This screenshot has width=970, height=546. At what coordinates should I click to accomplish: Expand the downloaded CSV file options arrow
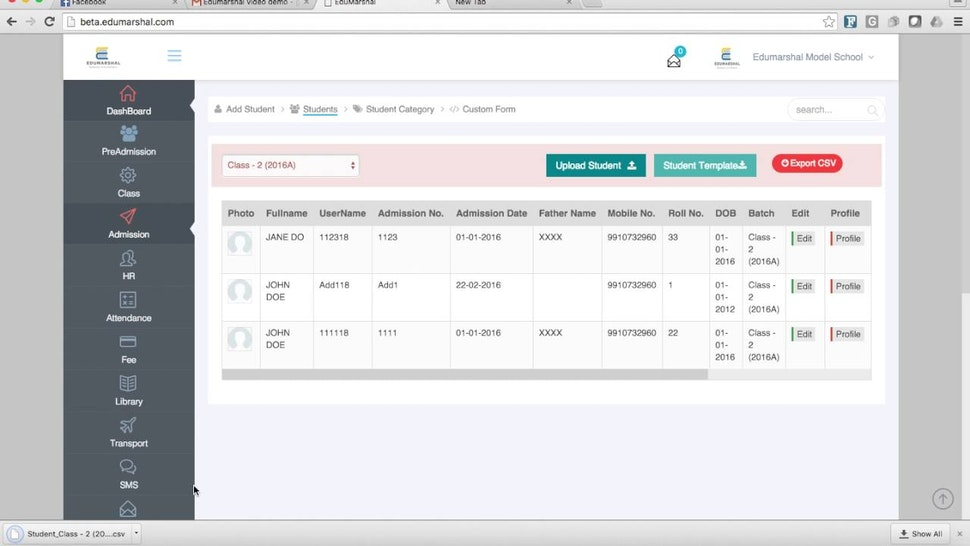(136, 532)
